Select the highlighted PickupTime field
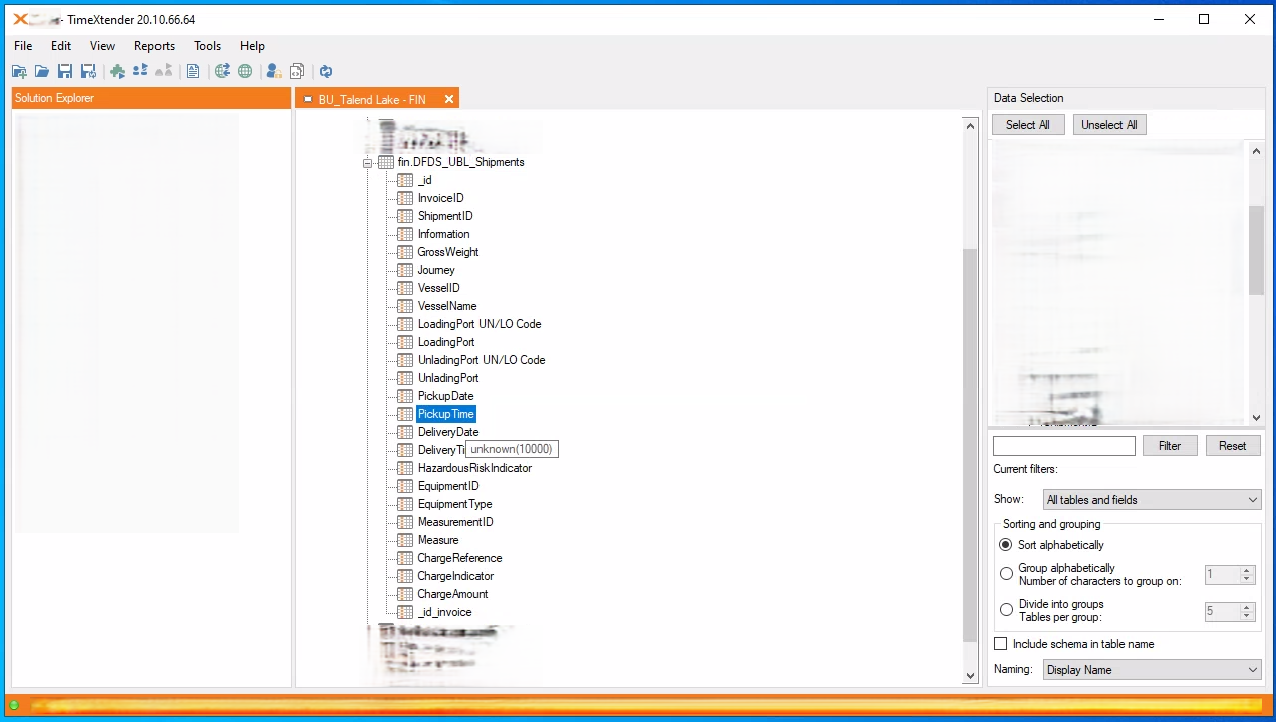This screenshot has height=722, width=1276. point(446,414)
